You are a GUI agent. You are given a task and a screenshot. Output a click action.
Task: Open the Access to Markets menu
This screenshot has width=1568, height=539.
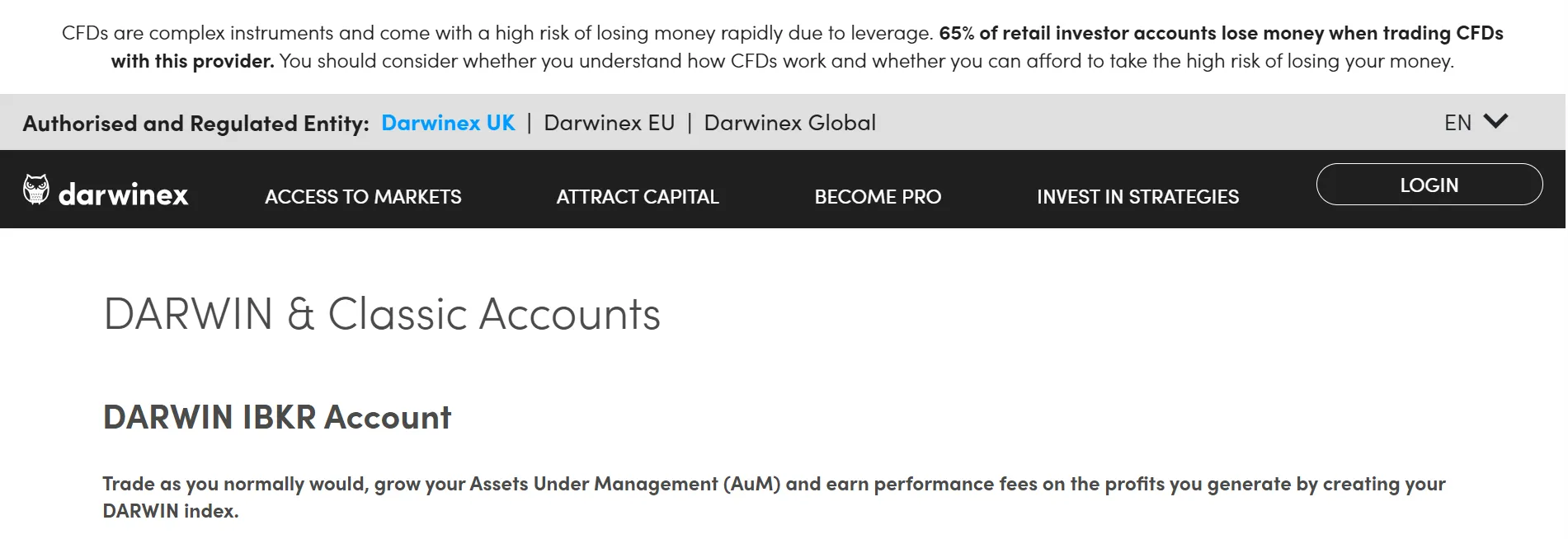363,197
